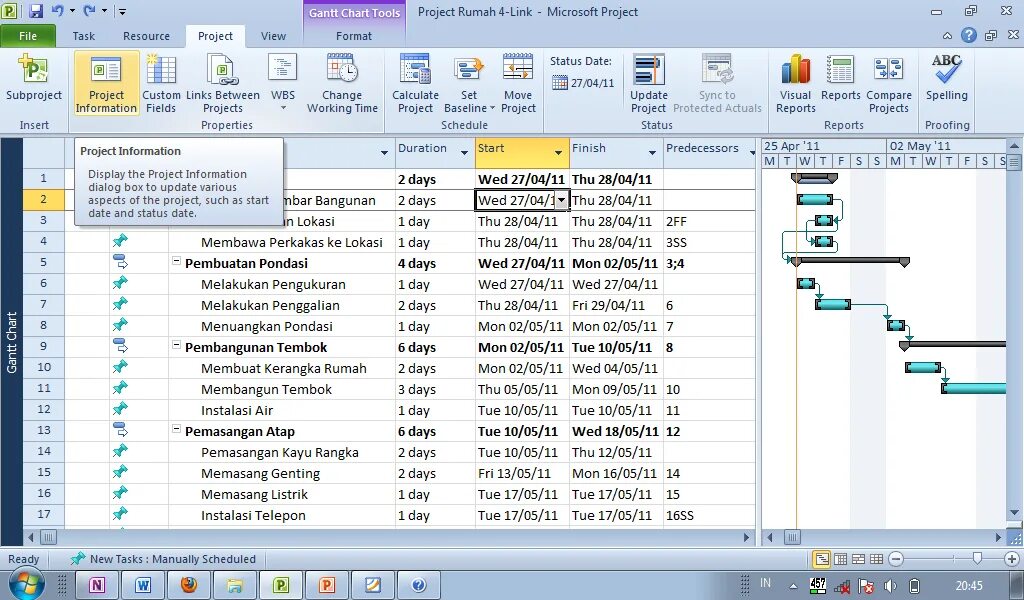Zoom in the timescale with plus button
The width and height of the screenshot is (1024, 600).
[1012, 559]
